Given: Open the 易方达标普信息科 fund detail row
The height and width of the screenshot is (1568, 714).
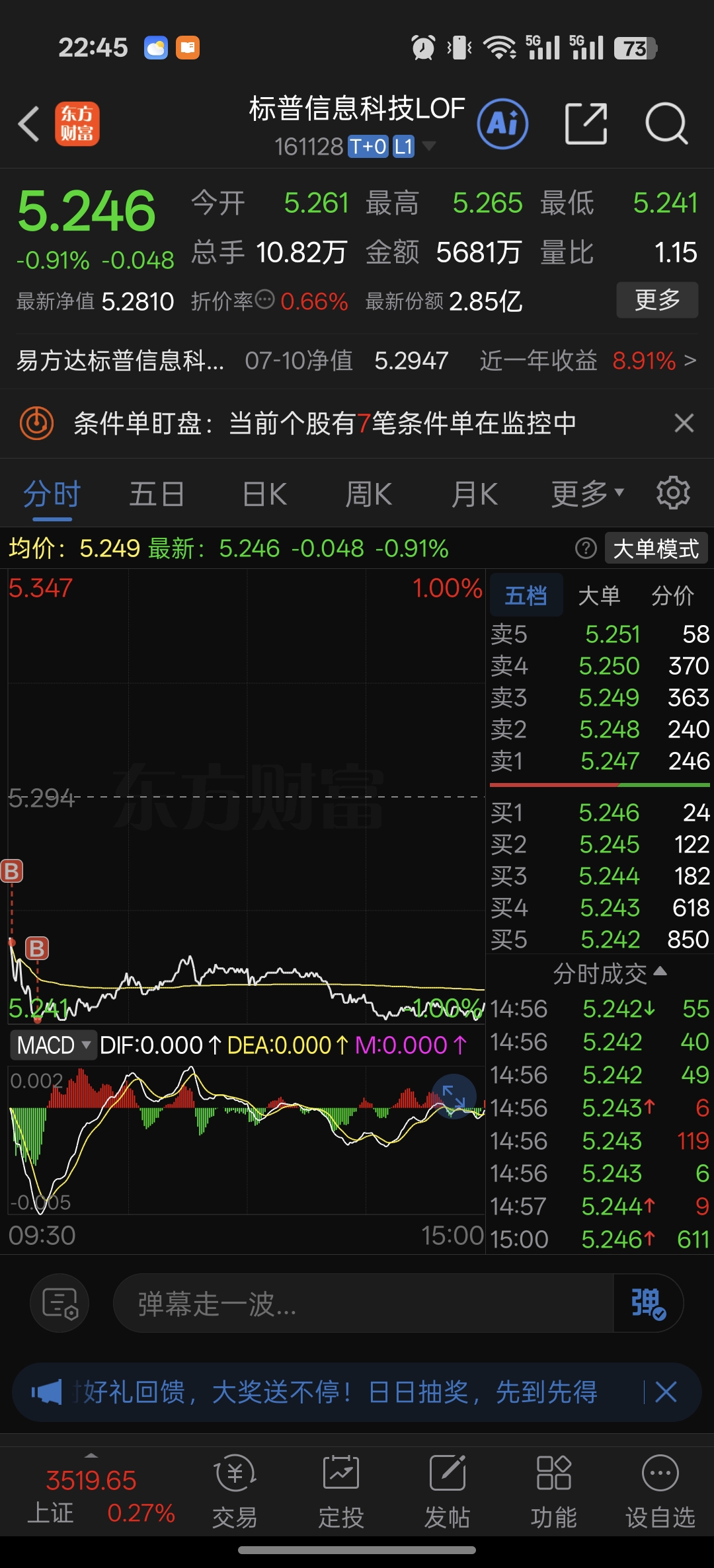Looking at the screenshot, I should (x=357, y=361).
